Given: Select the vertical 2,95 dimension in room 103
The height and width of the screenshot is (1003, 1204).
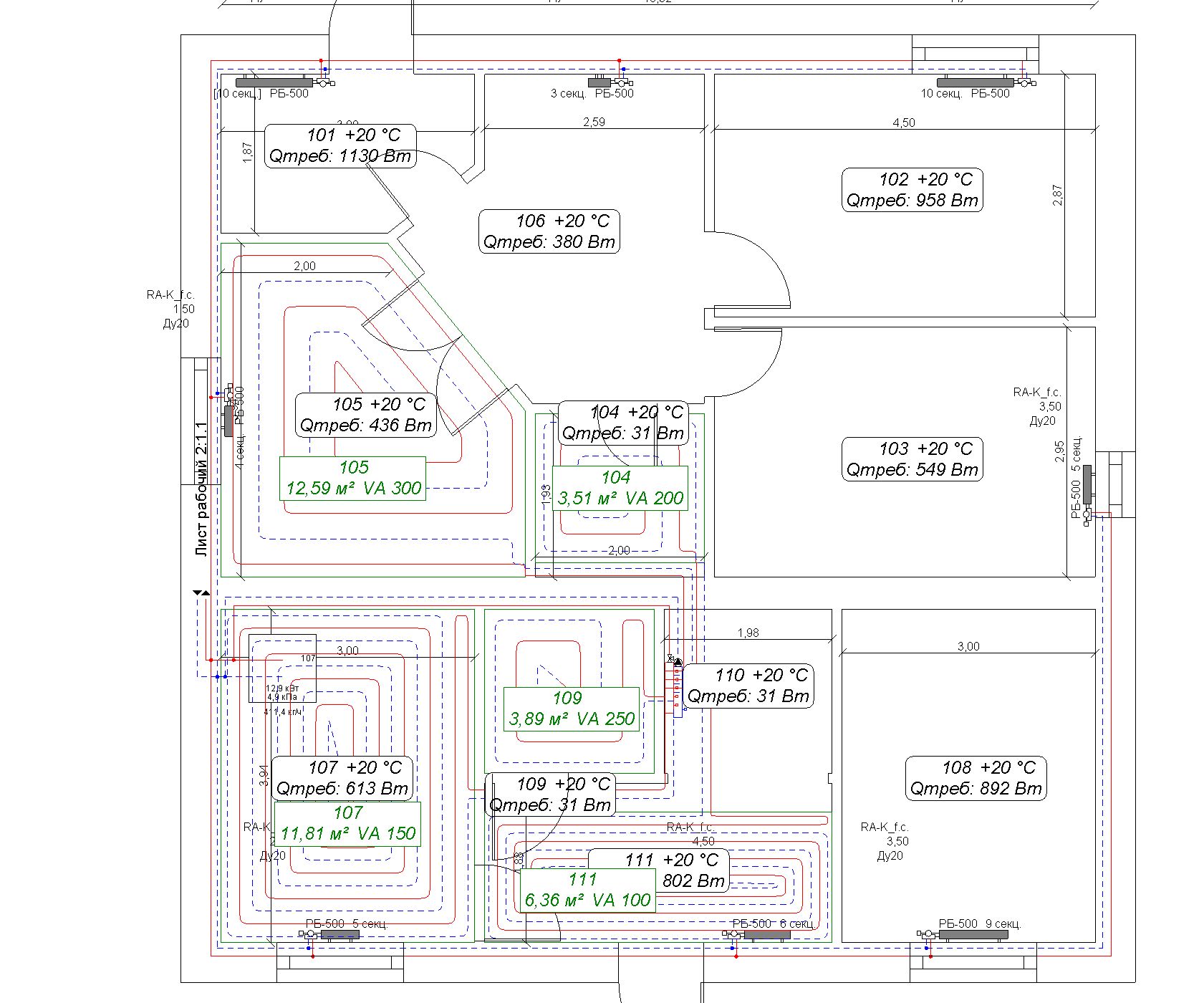Looking at the screenshot, I should (1060, 451).
